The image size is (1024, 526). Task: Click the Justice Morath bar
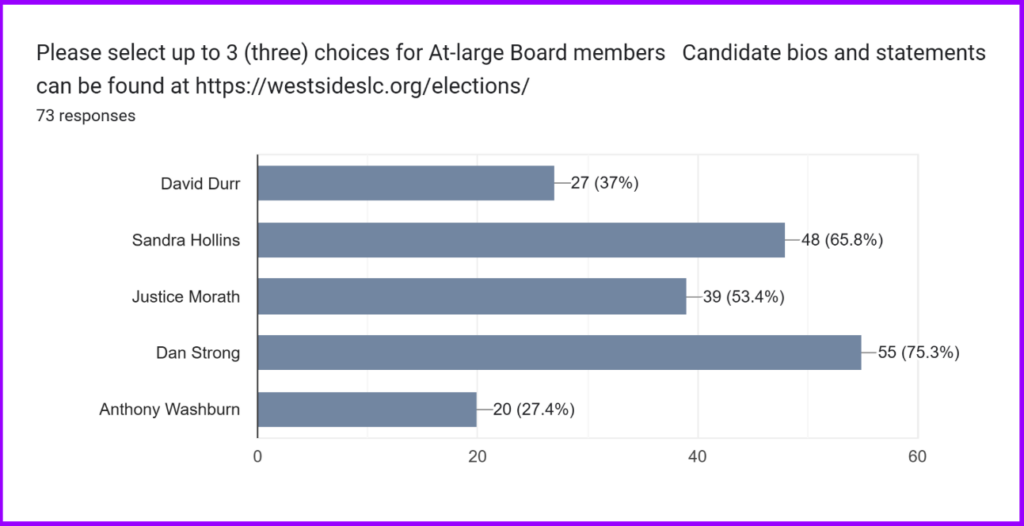coord(472,296)
